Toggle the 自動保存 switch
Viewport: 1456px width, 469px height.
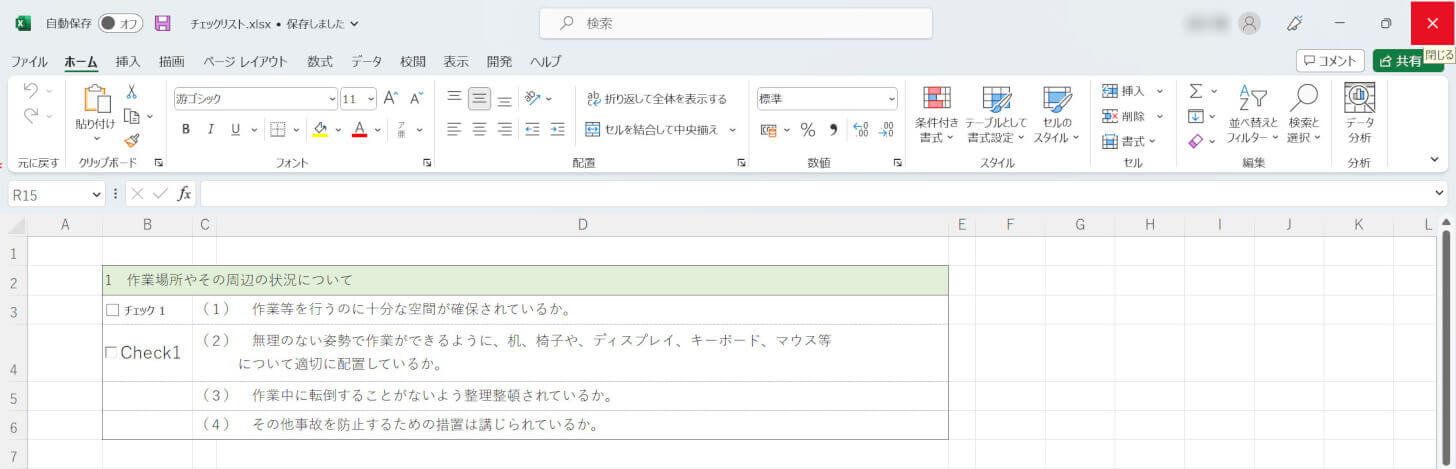[x=120, y=23]
